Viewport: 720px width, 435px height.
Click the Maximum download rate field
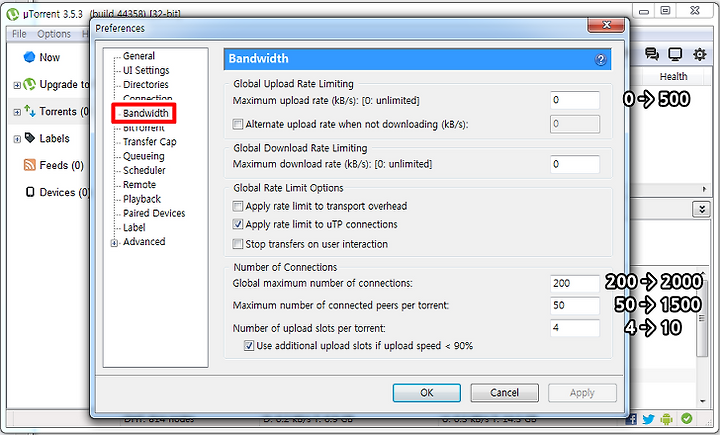click(575, 164)
